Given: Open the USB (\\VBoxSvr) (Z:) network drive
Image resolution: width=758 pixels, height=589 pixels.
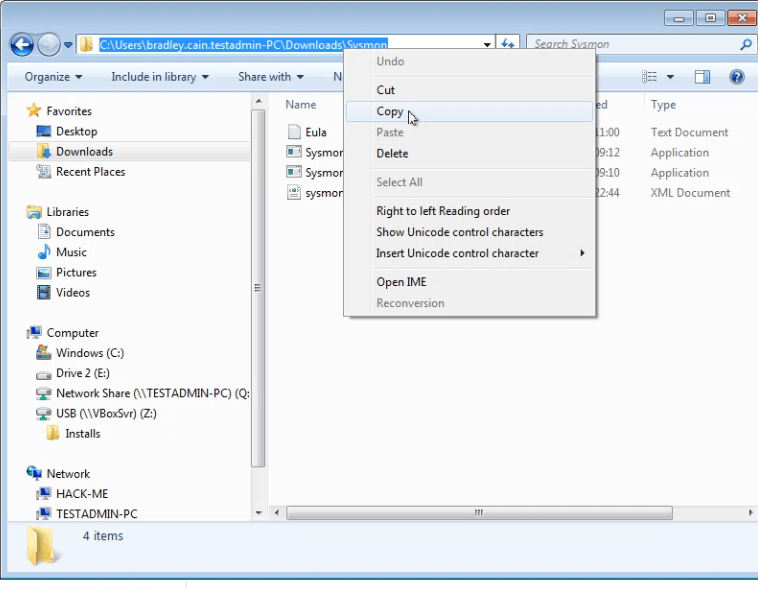Looking at the screenshot, I should pyautogui.click(x=105, y=413).
